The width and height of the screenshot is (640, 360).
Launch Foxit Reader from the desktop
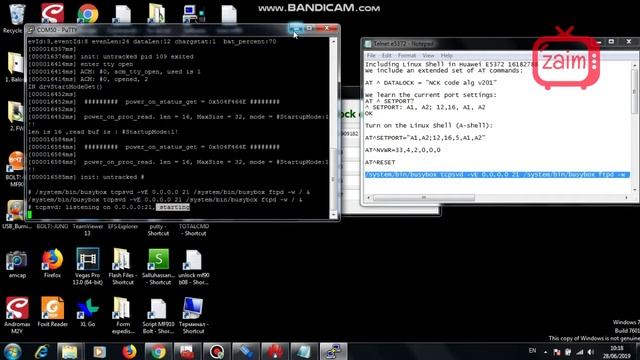point(52,312)
